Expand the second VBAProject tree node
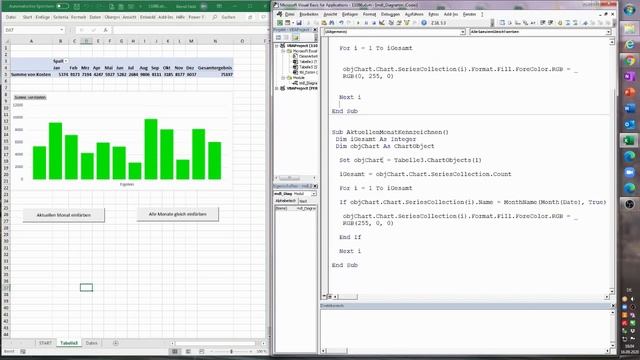640x360 pixels. pos(277,88)
